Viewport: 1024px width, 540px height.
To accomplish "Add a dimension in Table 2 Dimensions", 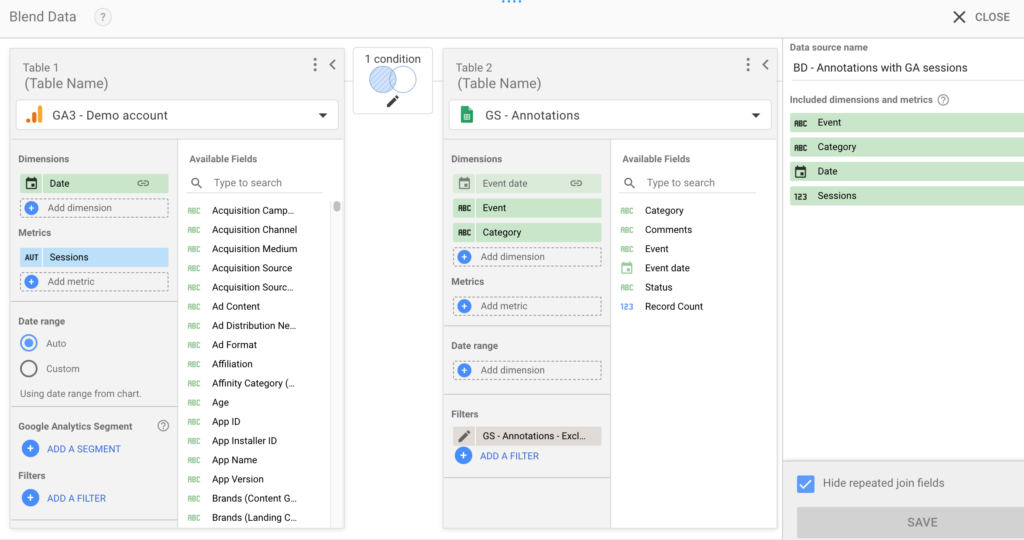I will [527, 257].
